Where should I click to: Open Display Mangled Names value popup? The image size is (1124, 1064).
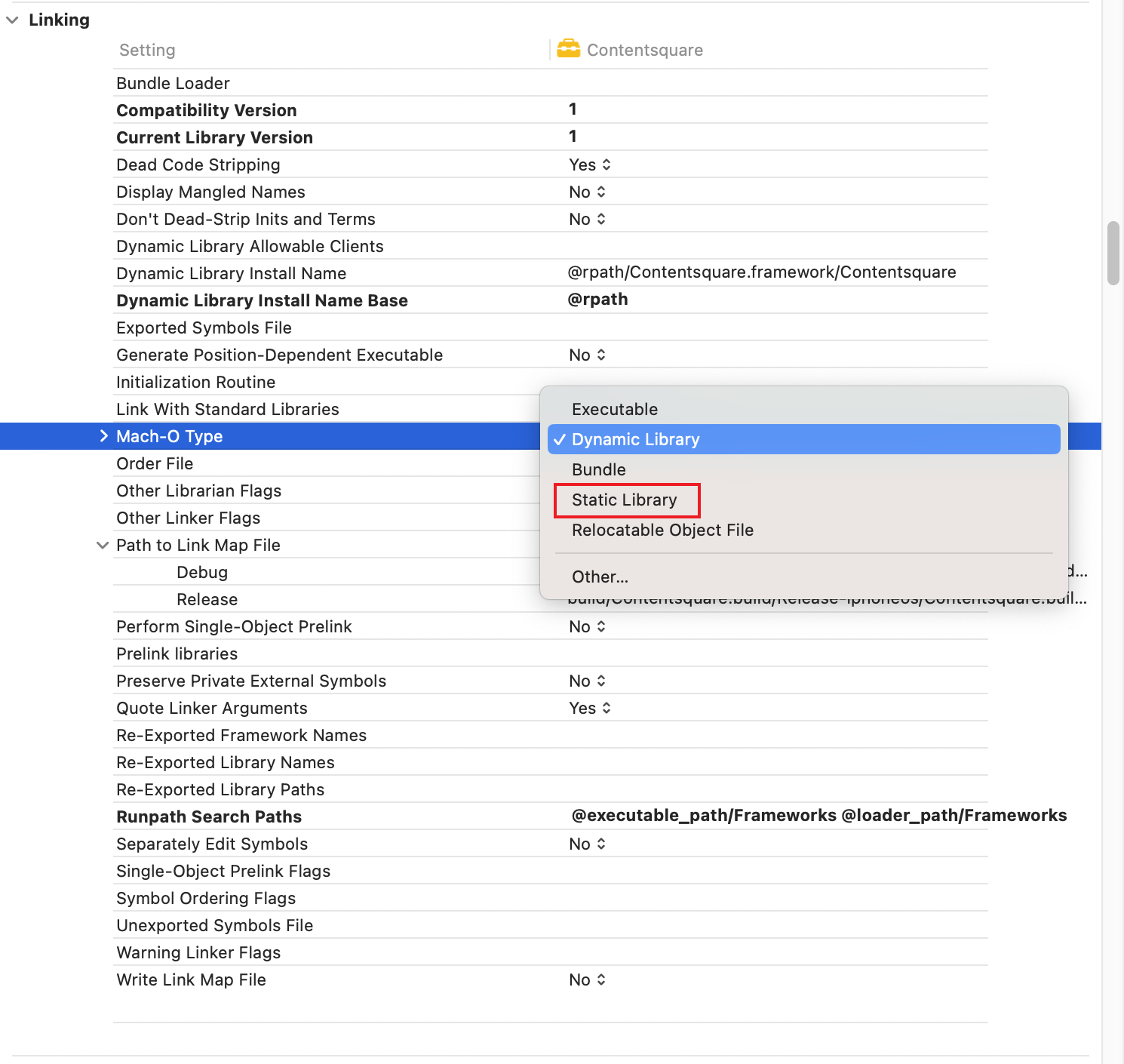point(587,192)
